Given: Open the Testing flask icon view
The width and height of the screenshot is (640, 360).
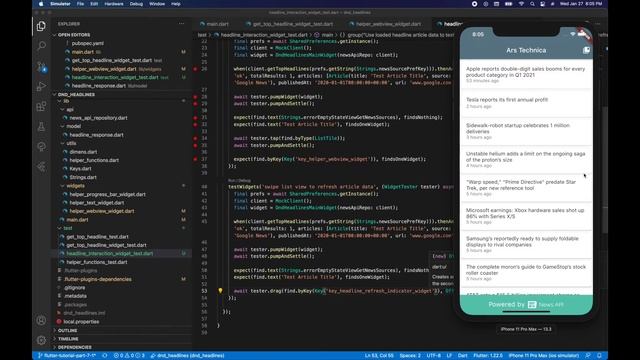Looking at the screenshot, I should point(41,127).
